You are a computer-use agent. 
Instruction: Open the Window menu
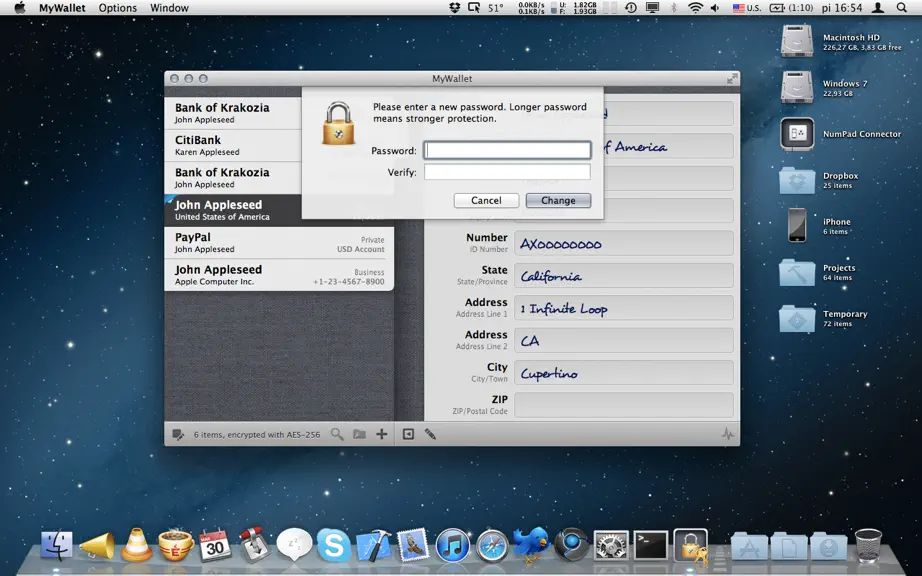click(x=169, y=8)
